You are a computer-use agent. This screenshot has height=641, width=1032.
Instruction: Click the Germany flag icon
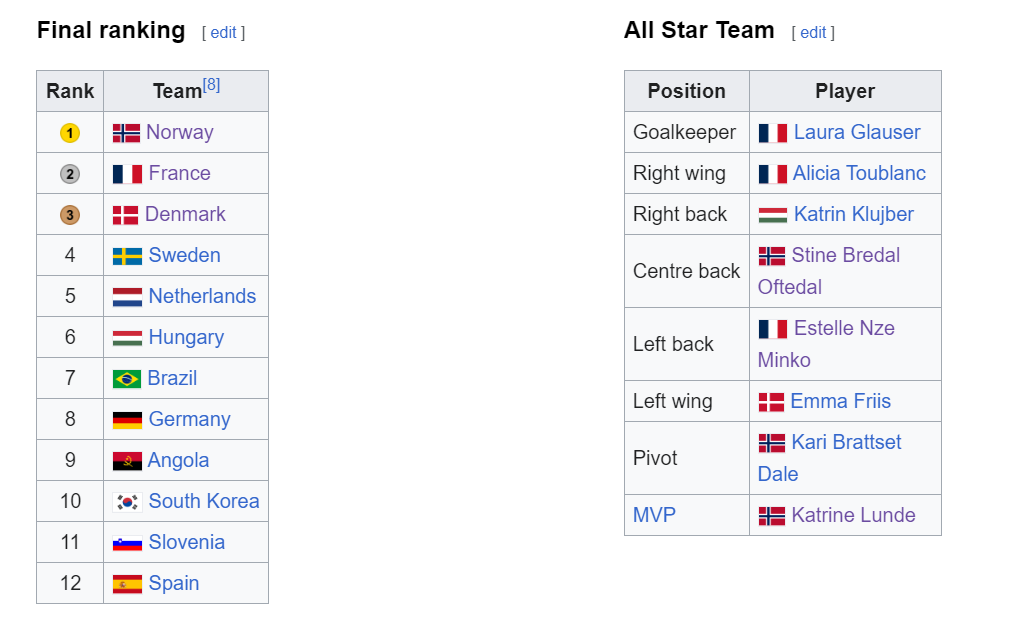pos(127,420)
